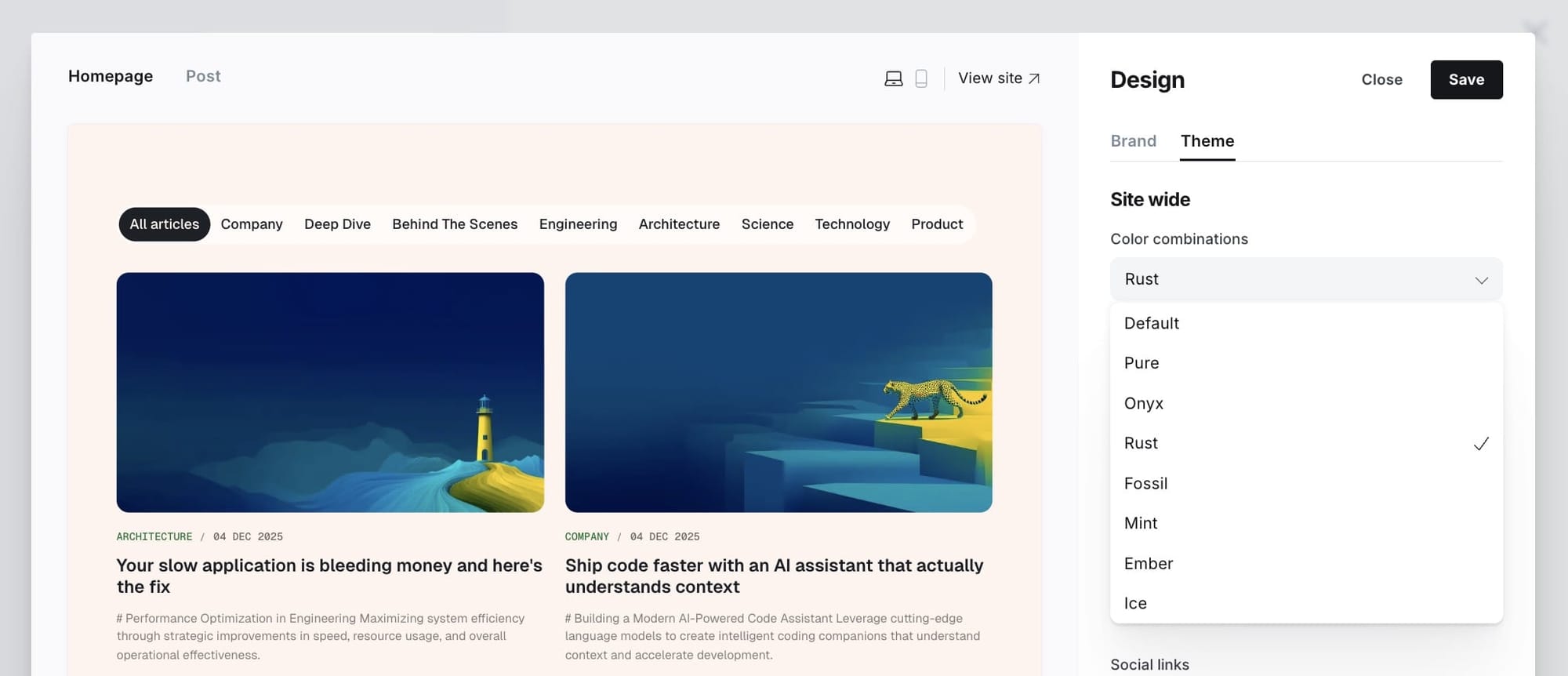Switch to mobile preview icon
This screenshot has width=1568, height=676.
921,78
